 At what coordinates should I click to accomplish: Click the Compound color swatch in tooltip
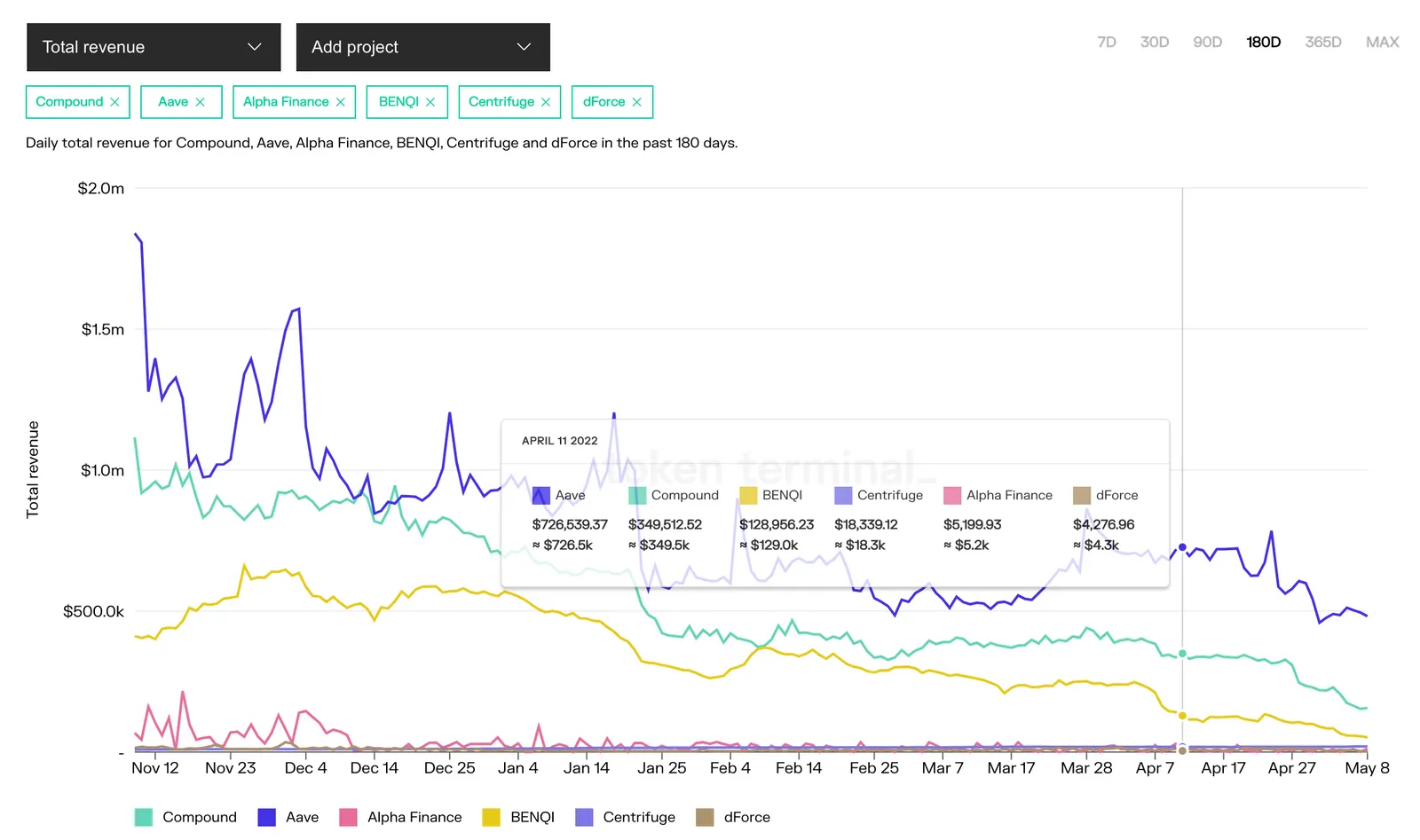pos(637,495)
